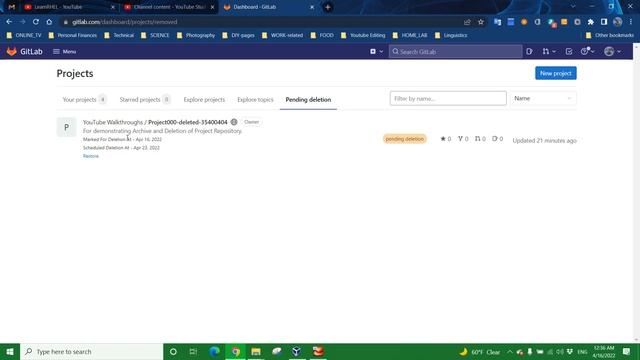Go to GitLab home via logo
This screenshot has width=640, height=360.
[x=24, y=51]
